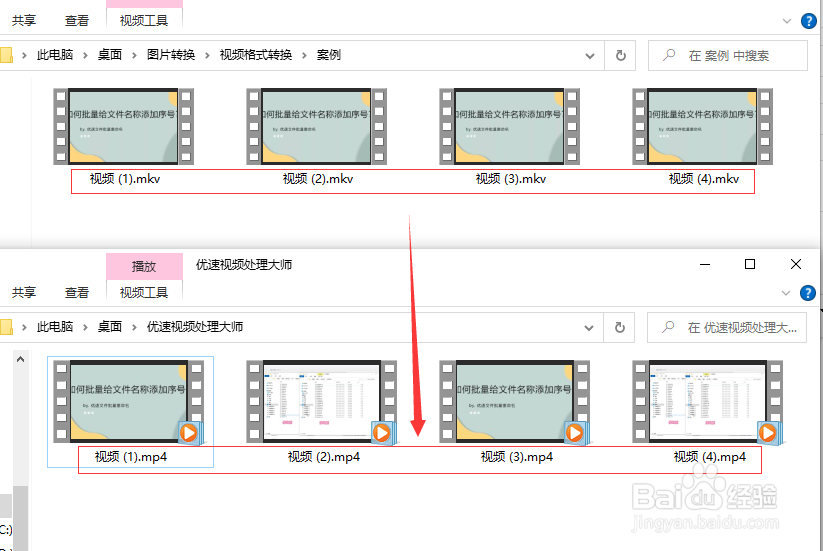Open 查看 tab in 优速视频处理大师 window
The height and width of the screenshot is (551, 823).
click(77, 292)
